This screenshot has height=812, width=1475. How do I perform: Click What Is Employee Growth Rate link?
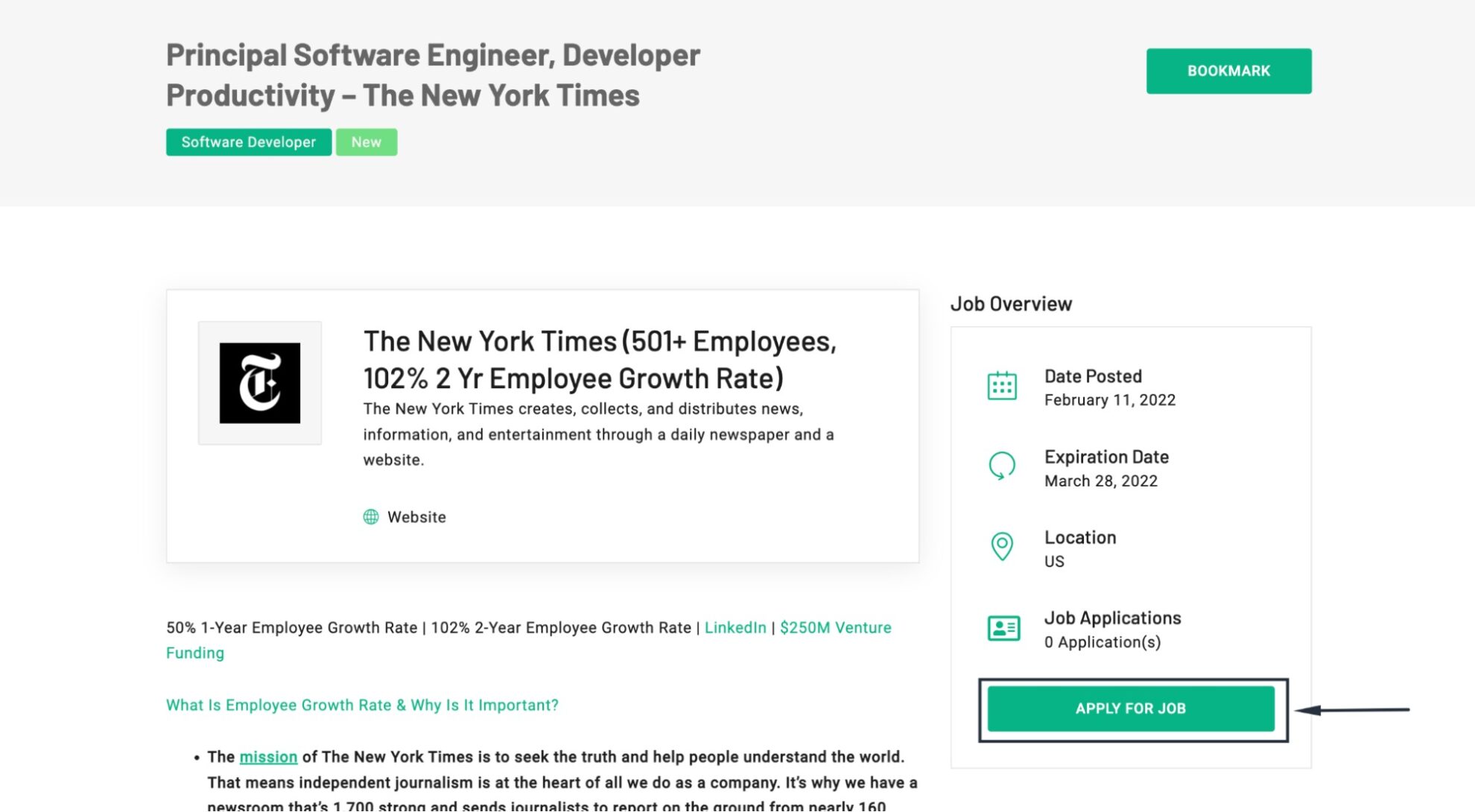(362, 704)
